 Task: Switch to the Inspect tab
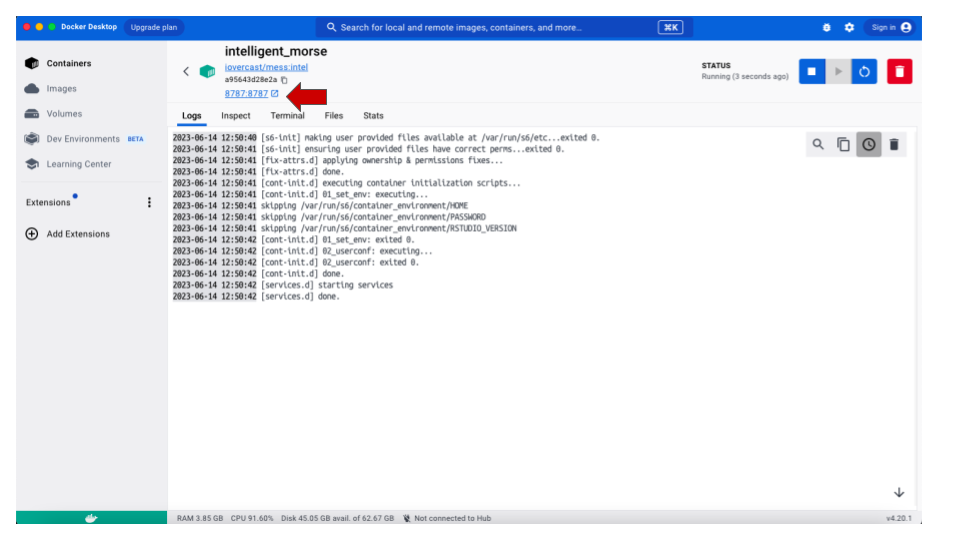tap(236, 116)
